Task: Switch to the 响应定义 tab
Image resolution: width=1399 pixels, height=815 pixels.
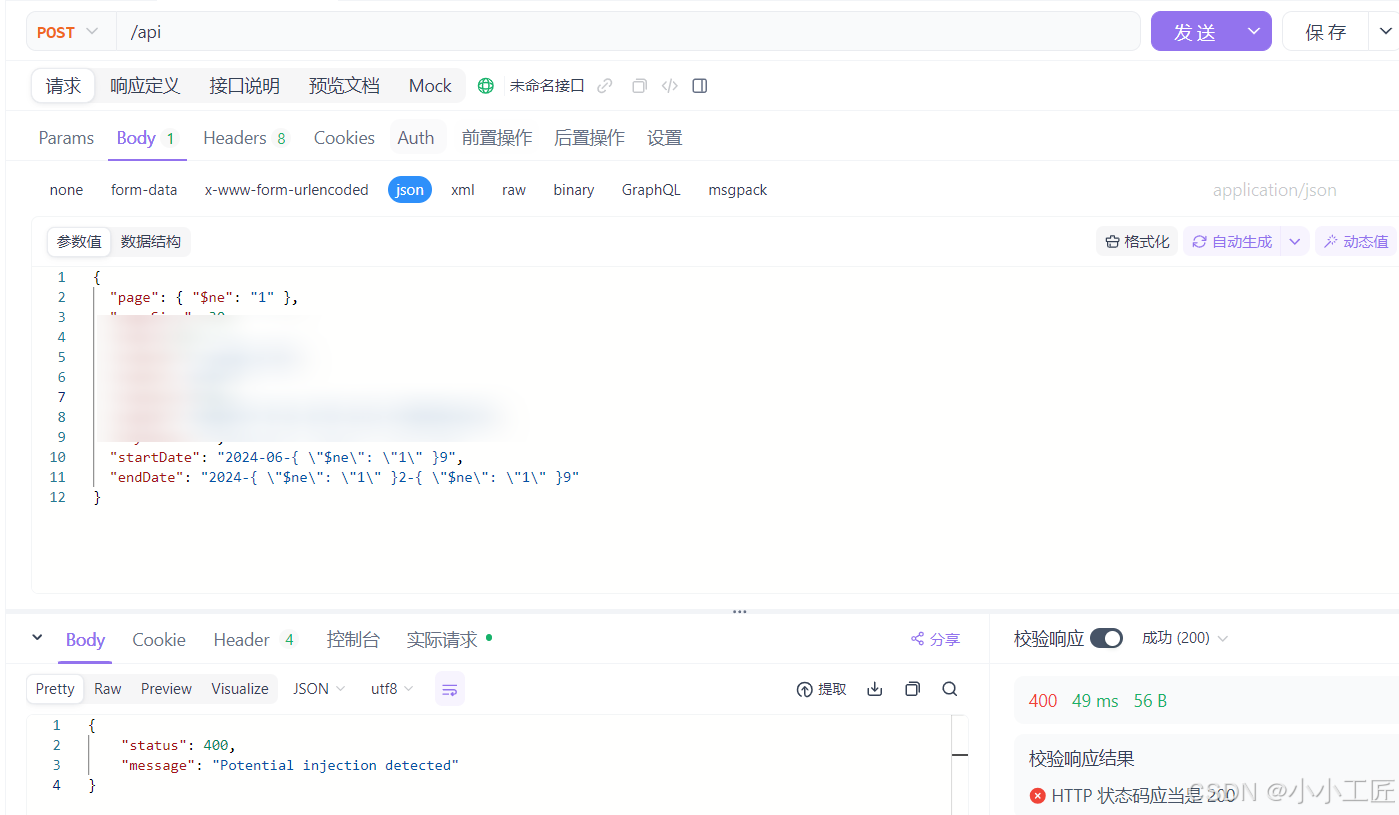Action: tap(145, 86)
